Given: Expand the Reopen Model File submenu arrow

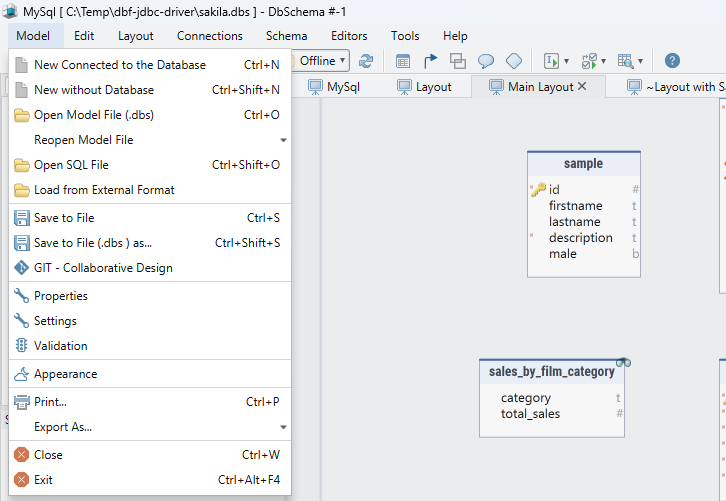Looking at the screenshot, I should click(283, 140).
